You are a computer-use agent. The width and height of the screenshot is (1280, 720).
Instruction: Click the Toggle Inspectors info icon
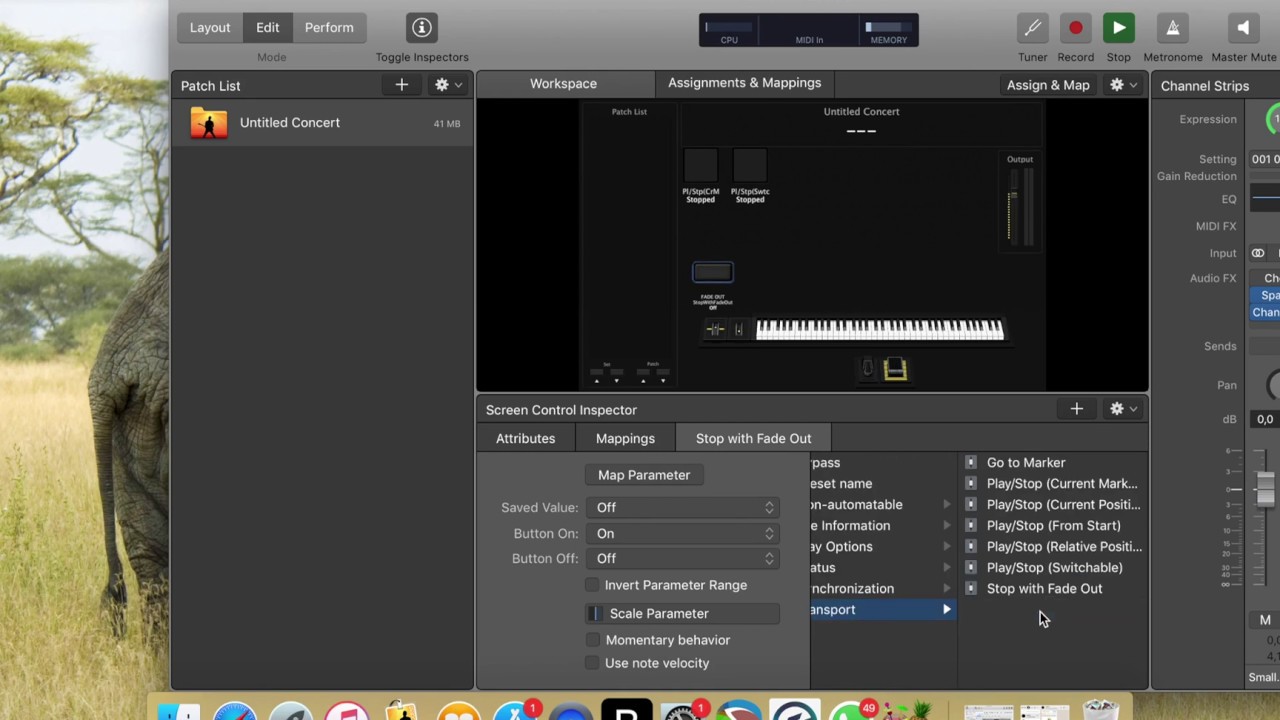[x=421, y=28]
